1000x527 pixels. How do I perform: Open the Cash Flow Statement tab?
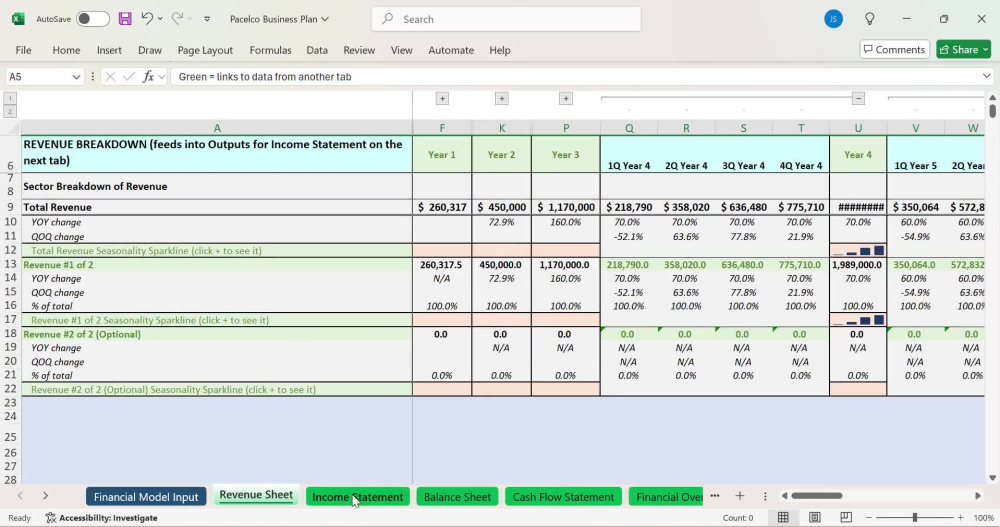click(x=563, y=496)
